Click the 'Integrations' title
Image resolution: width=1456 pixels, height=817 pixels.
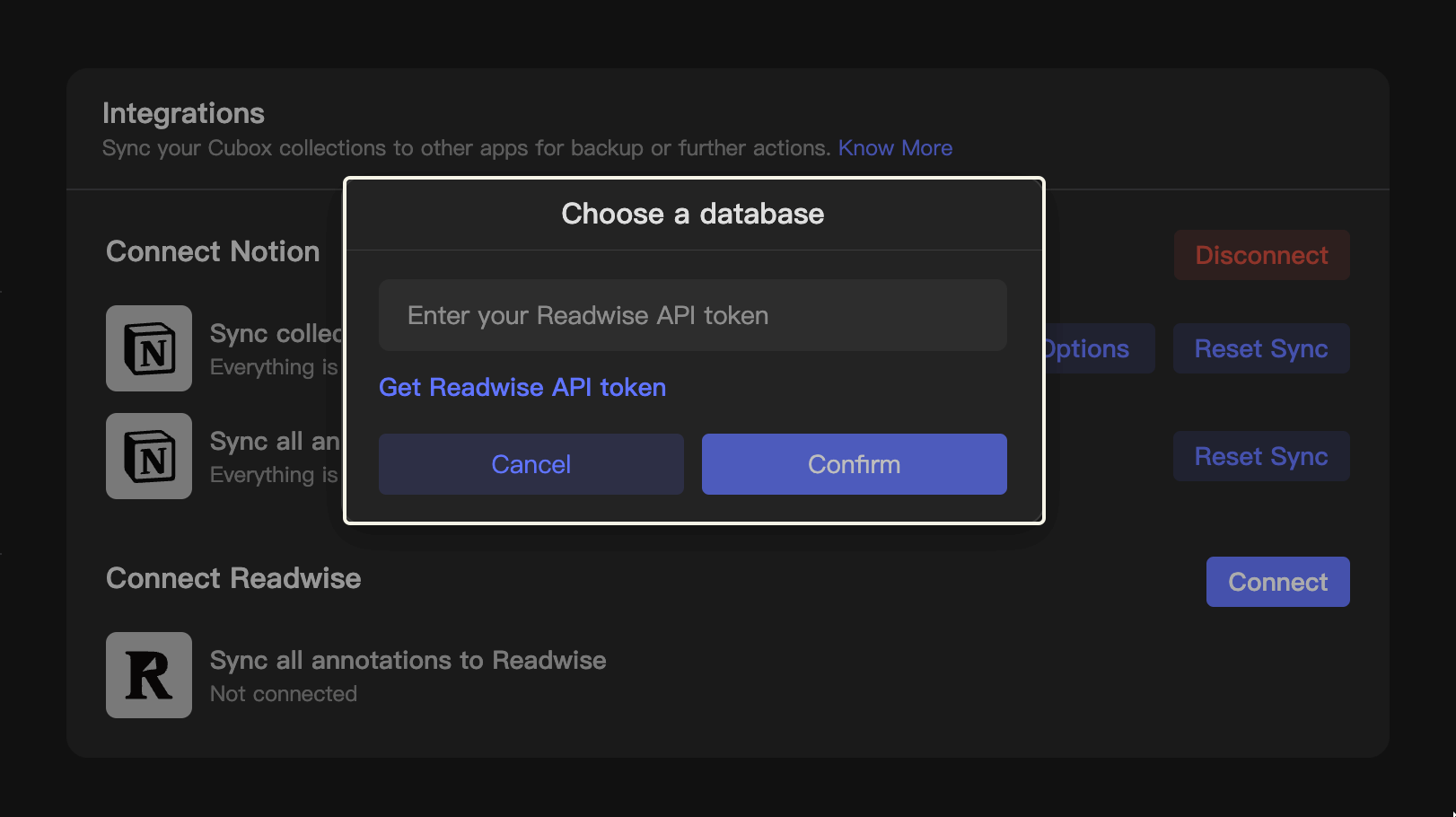click(183, 113)
